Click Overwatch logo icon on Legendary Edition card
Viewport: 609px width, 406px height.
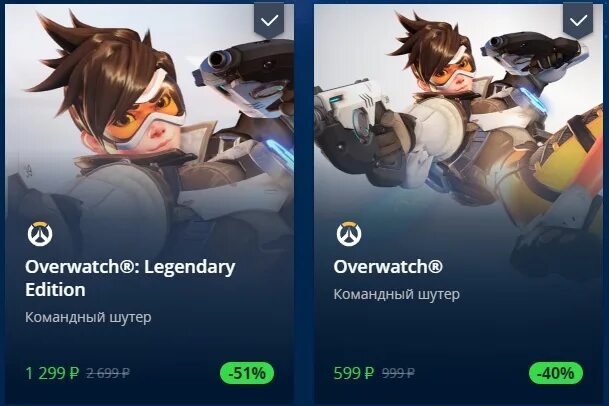tap(40, 234)
